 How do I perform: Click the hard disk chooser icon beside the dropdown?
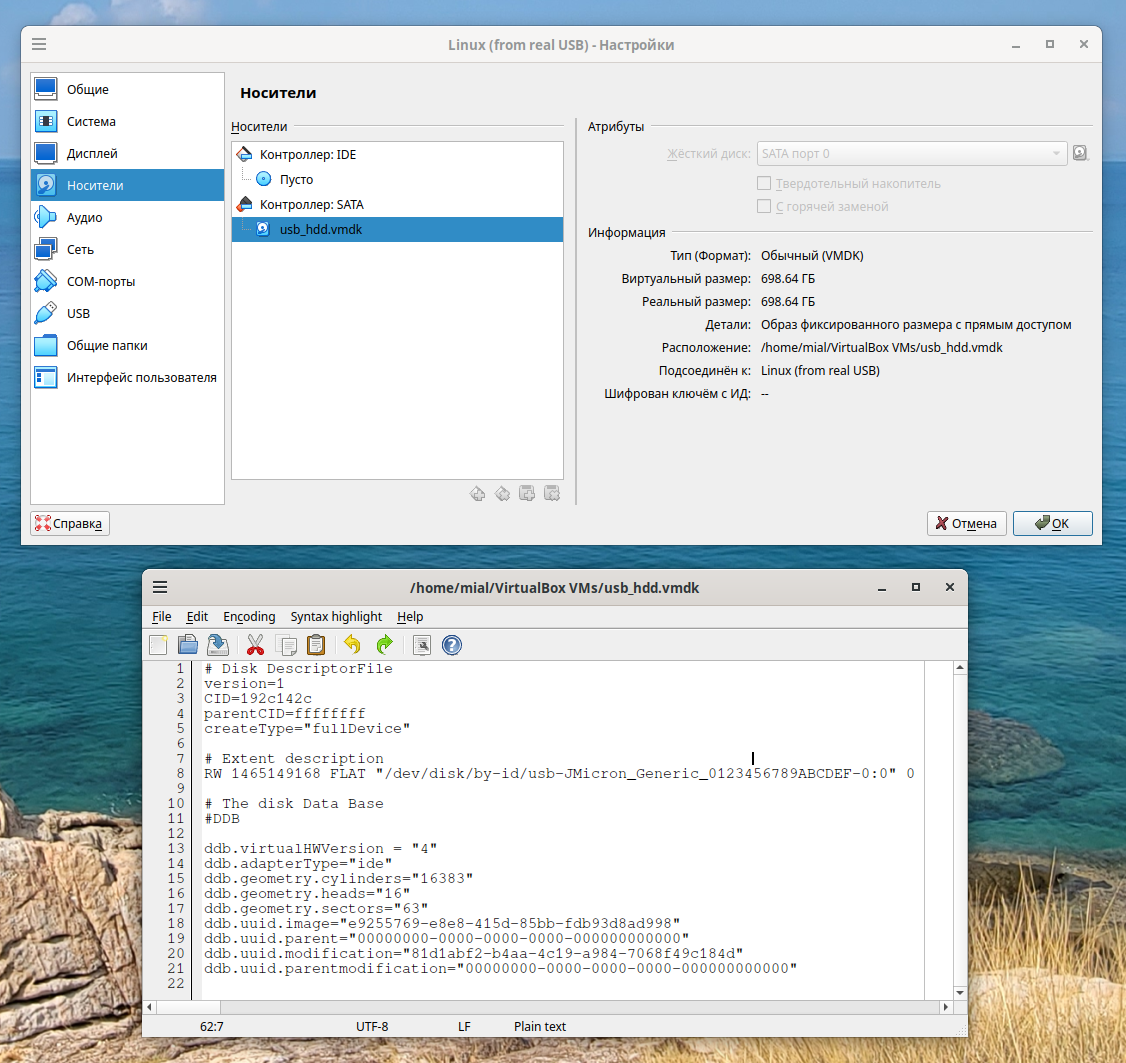coord(1082,152)
